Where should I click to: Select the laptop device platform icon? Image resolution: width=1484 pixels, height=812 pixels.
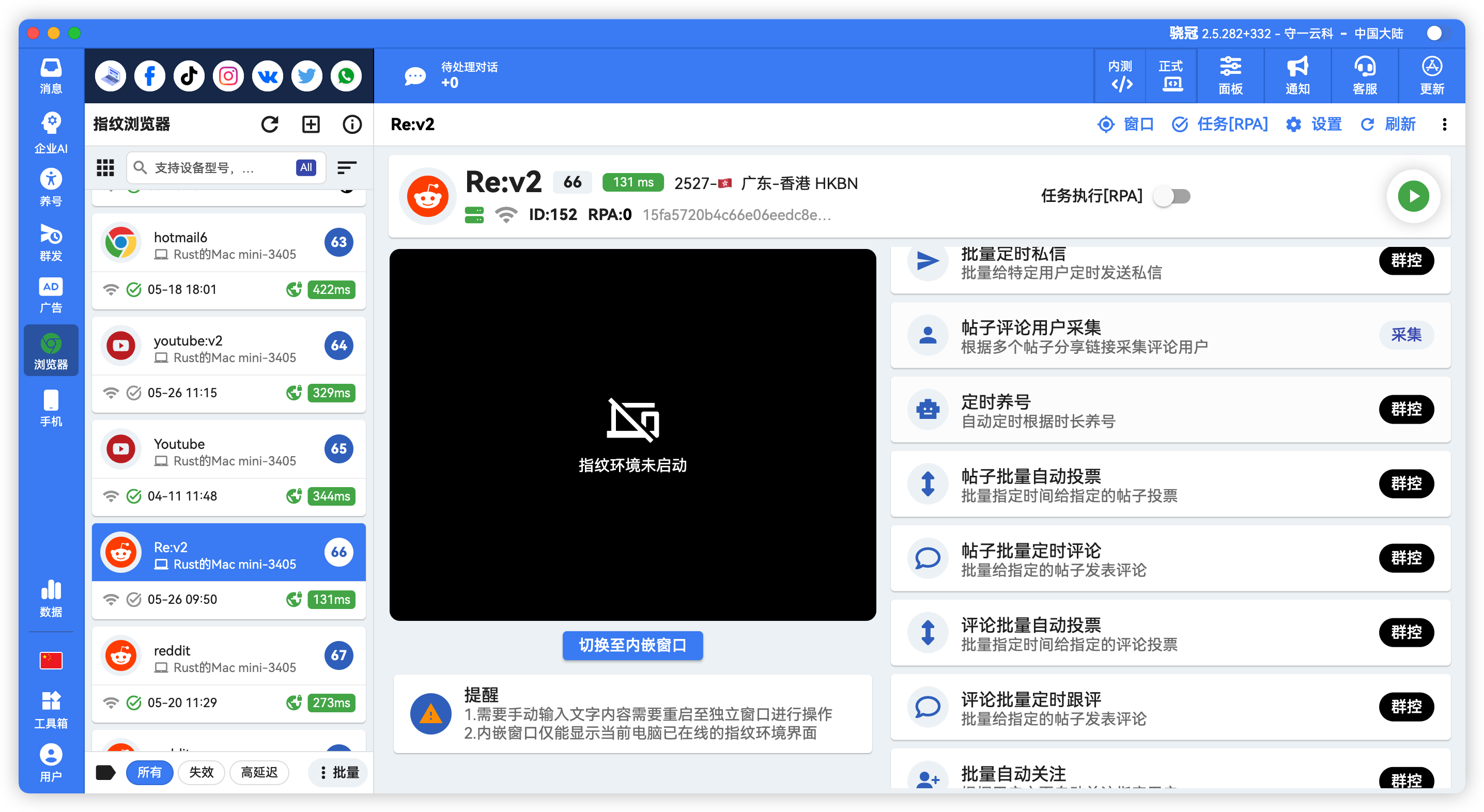tap(111, 76)
